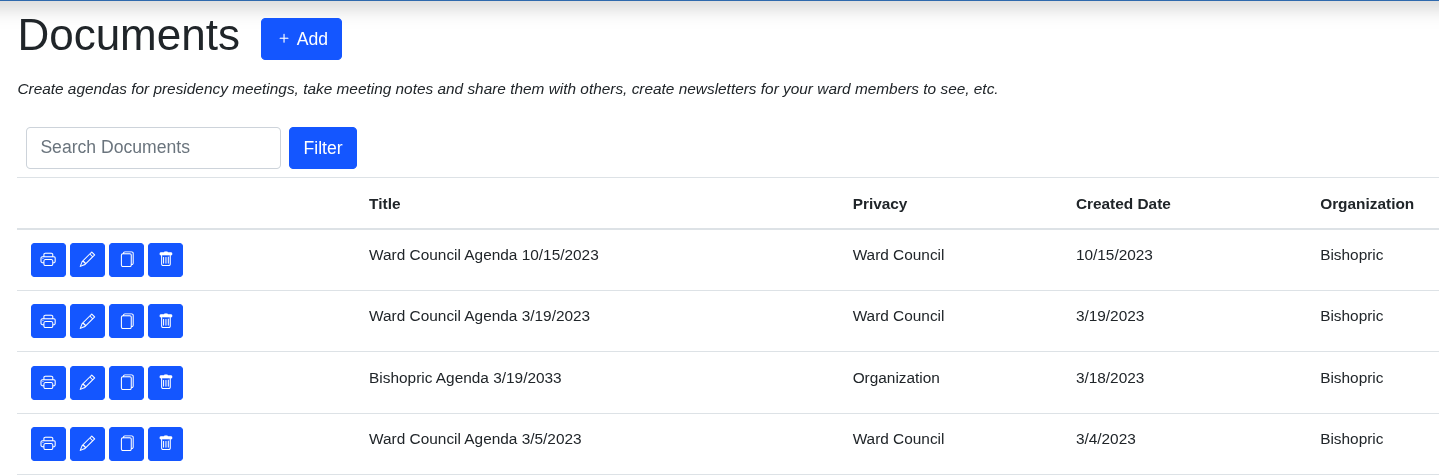
Task: Edit the Ward Council Agenda 3/5/2023 document
Action: pyautogui.click(x=87, y=444)
